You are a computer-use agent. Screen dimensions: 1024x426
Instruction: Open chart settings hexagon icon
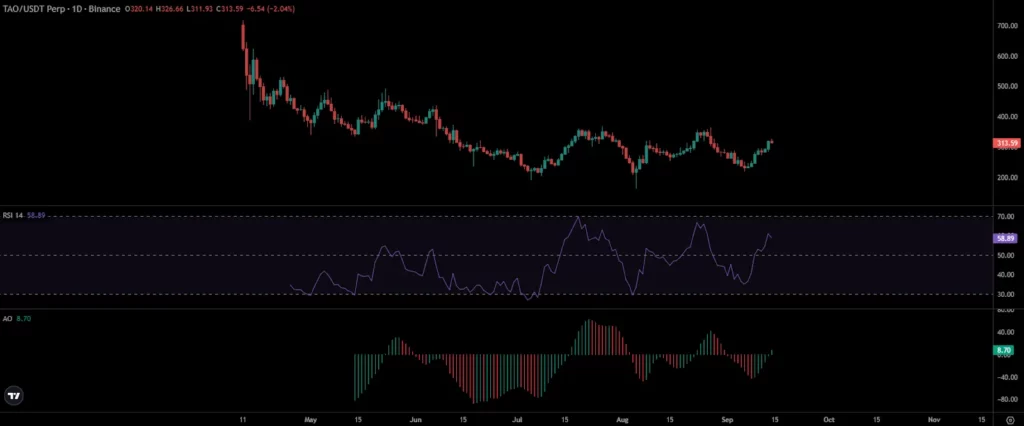[x=1010, y=420]
